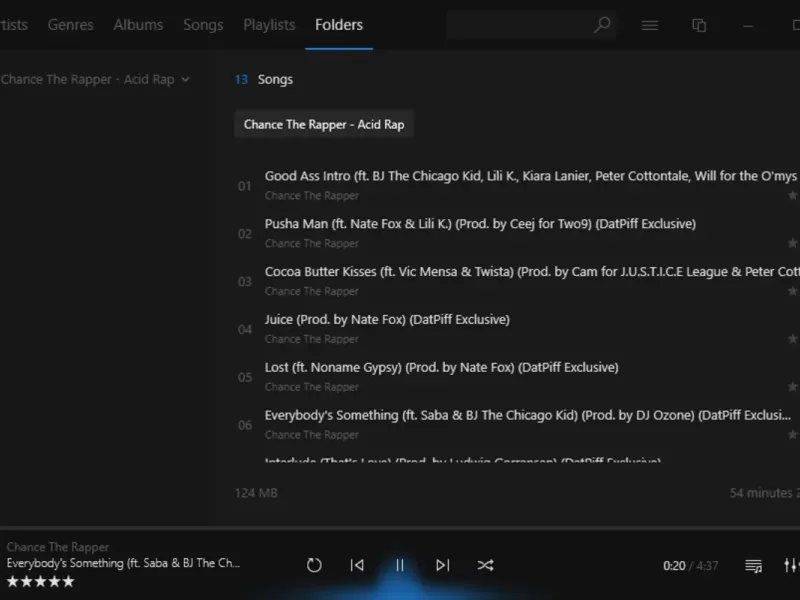Click the Chance The Rapper - Acid Rap breadcrumb button
This screenshot has width=800, height=600.
click(x=323, y=124)
